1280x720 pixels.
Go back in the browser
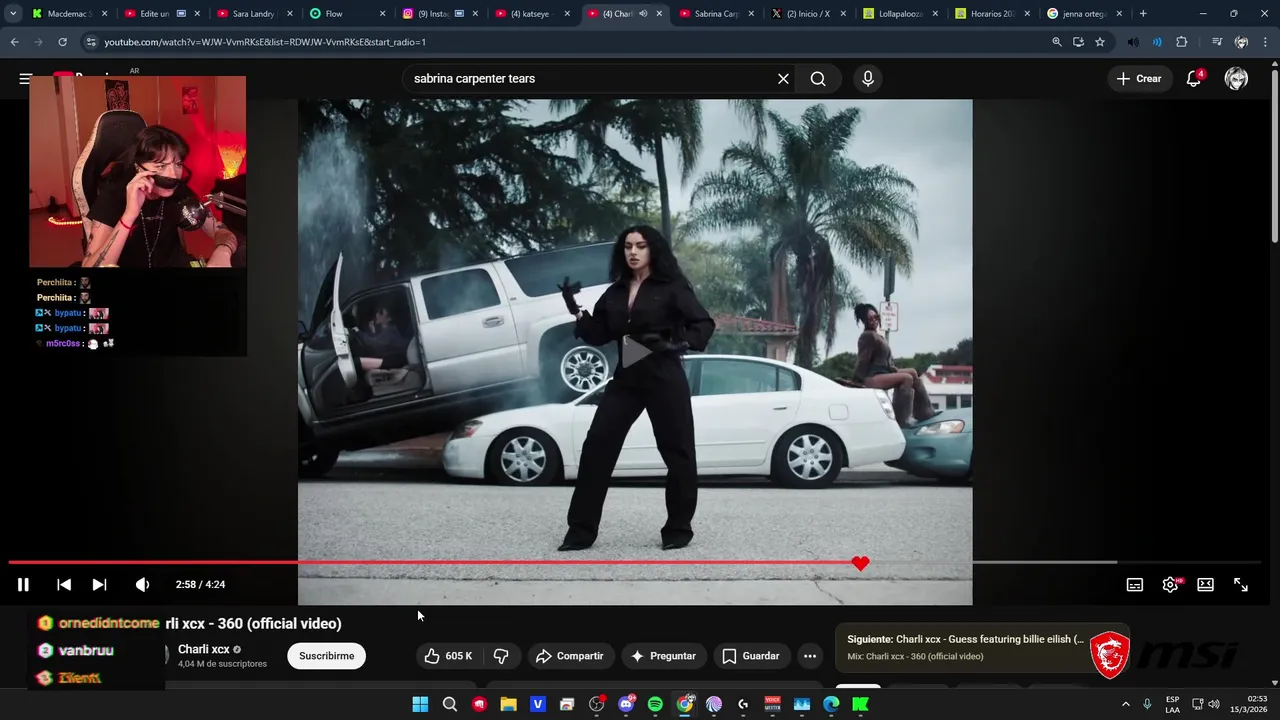coord(14,42)
